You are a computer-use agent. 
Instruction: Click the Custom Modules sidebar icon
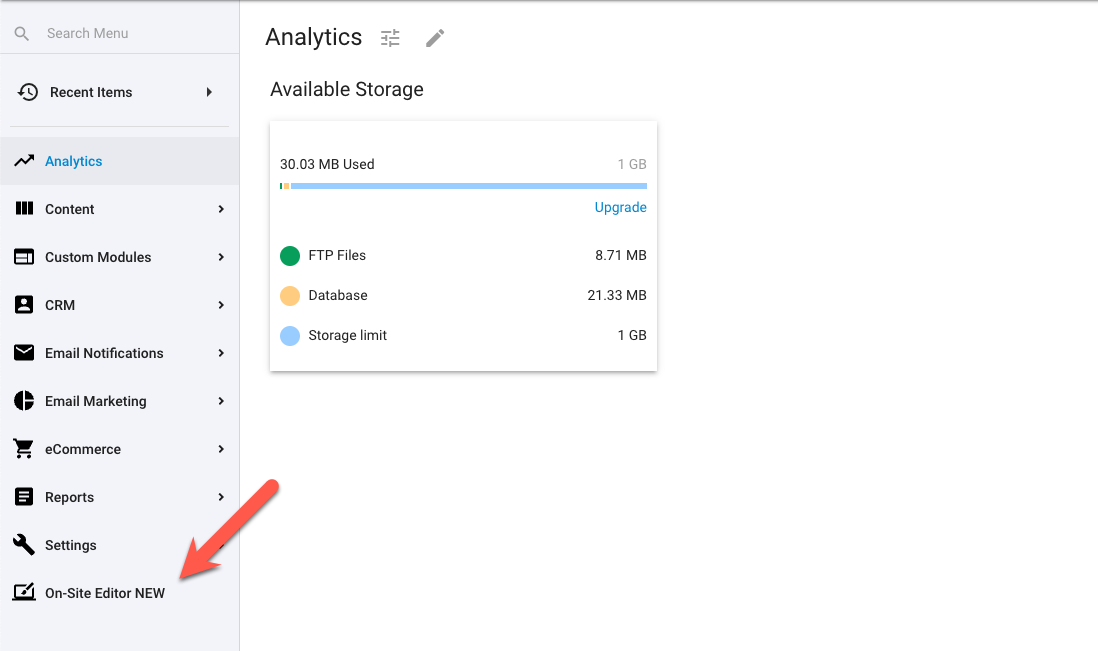24,257
